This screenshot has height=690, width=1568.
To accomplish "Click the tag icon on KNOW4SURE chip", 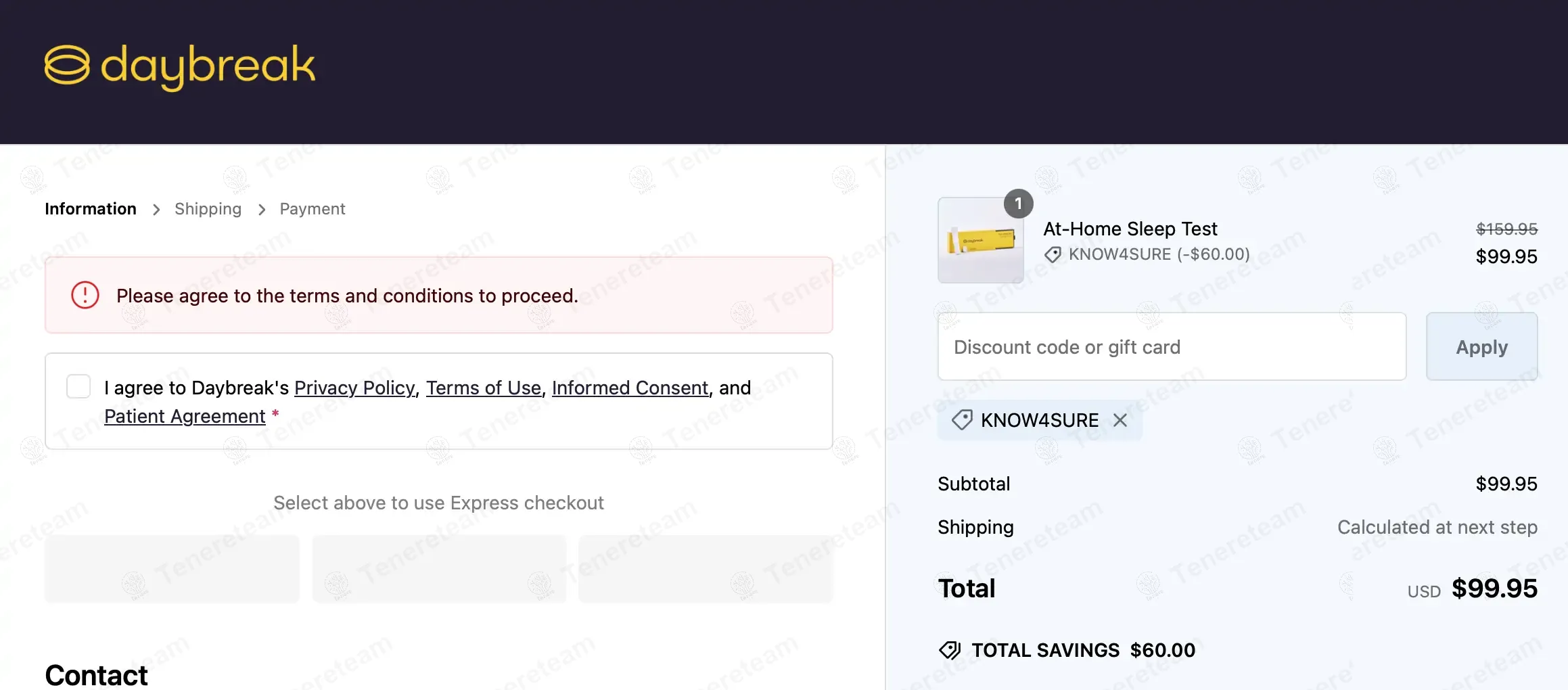I will click(x=962, y=420).
